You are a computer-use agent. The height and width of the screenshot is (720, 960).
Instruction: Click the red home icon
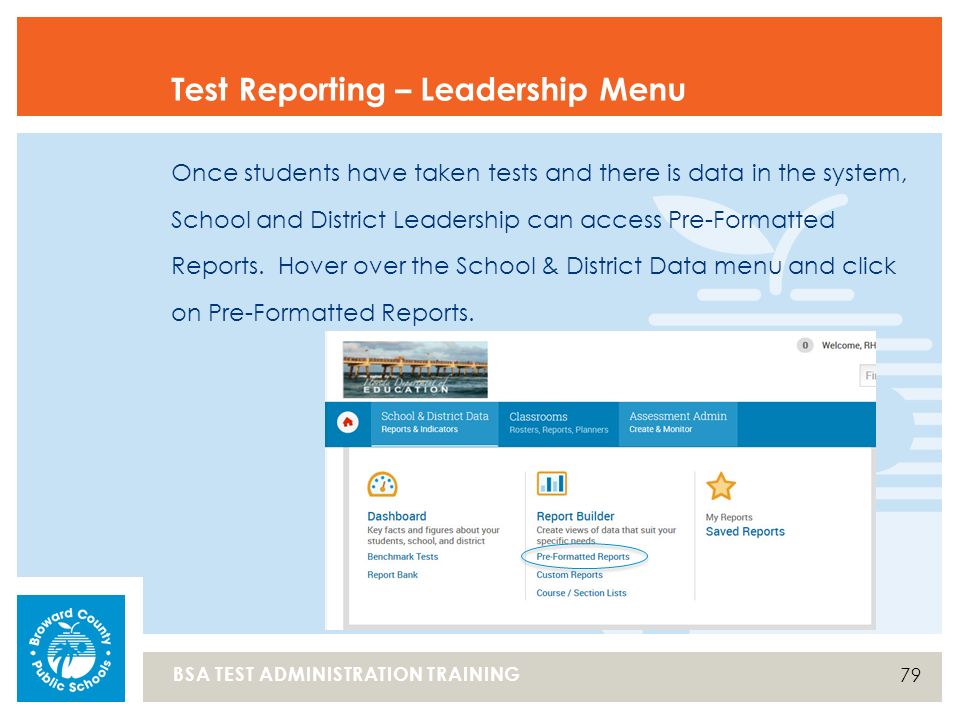348,422
